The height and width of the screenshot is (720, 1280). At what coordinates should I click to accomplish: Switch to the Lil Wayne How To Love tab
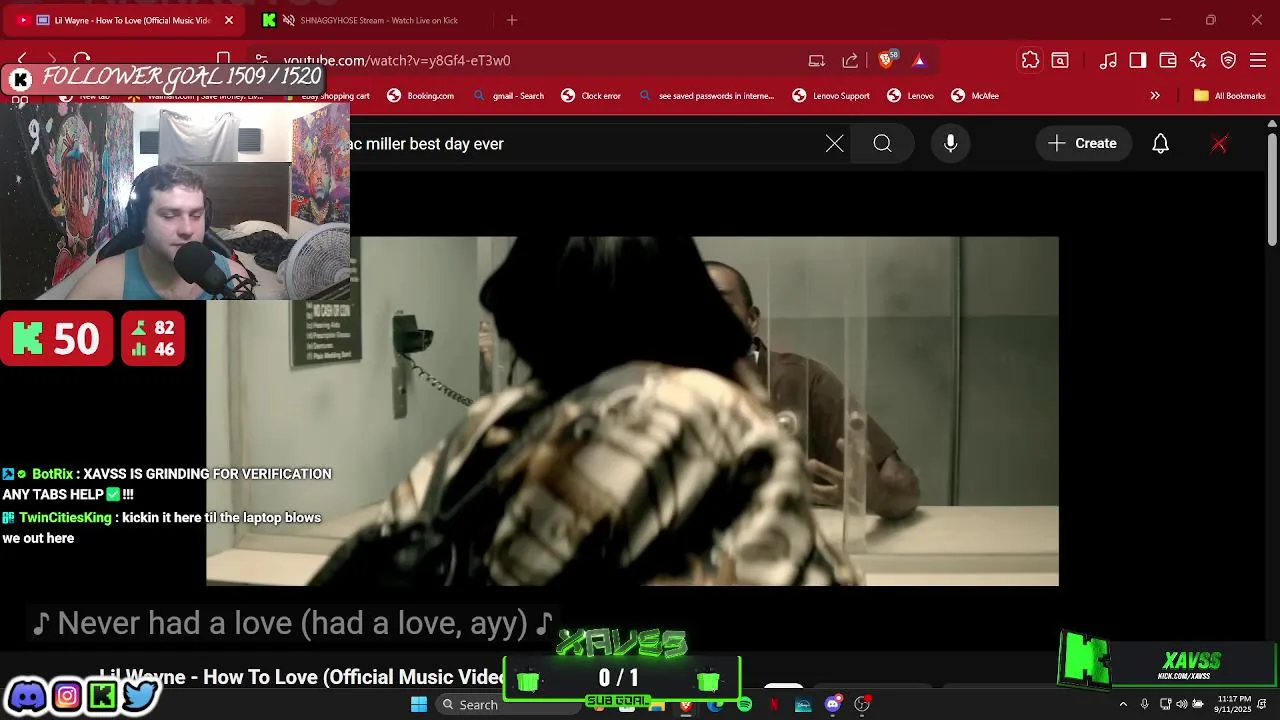(x=125, y=20)
